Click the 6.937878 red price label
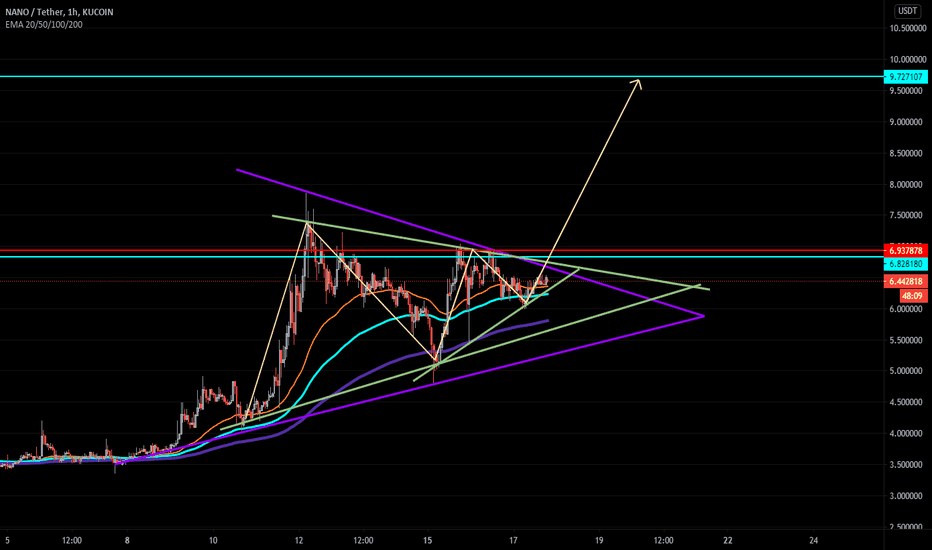The width and height of the screenshot is (932, 550). (906, 251)
